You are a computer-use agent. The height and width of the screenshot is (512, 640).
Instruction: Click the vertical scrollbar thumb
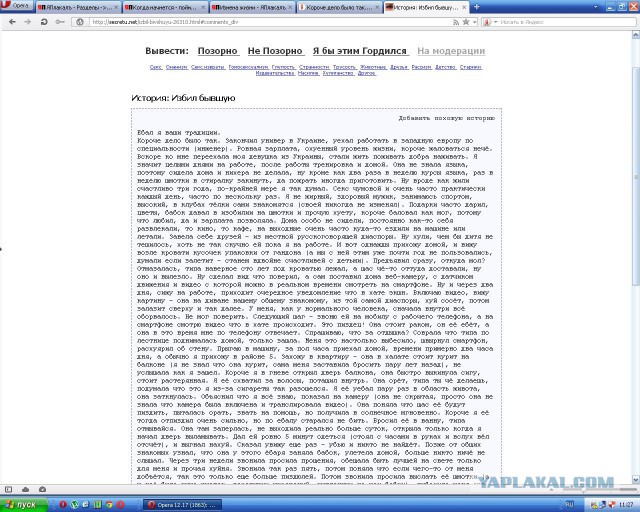(636, 176)
